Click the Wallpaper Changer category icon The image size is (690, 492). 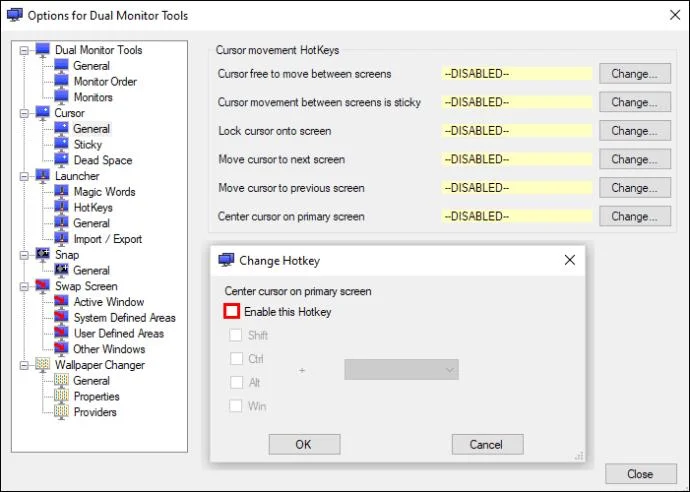coord(43,365)
